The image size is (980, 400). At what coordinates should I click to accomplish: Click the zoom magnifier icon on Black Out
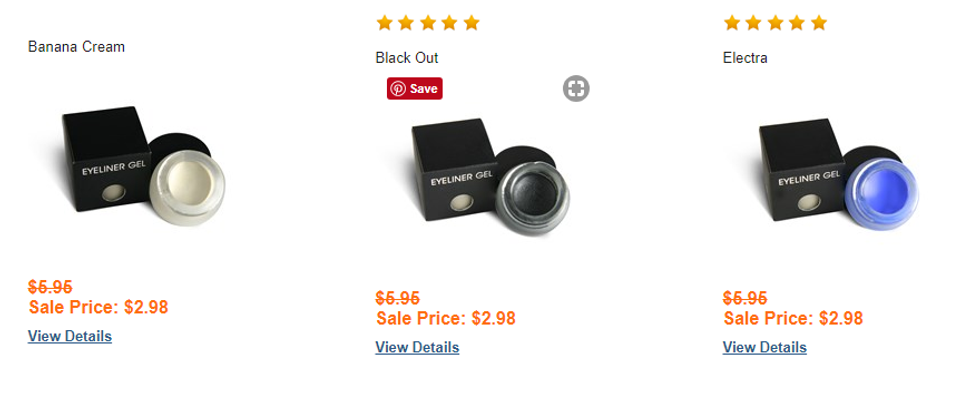tap(576, 88)
